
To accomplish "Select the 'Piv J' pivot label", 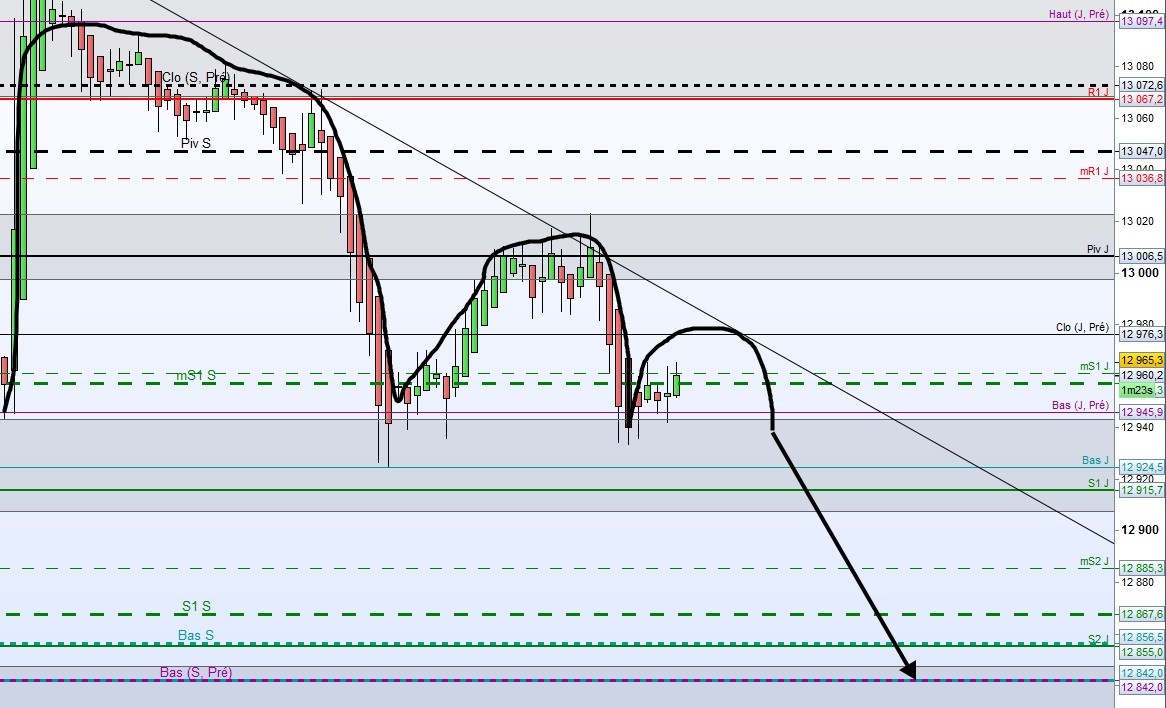I will coord(1098,249).
